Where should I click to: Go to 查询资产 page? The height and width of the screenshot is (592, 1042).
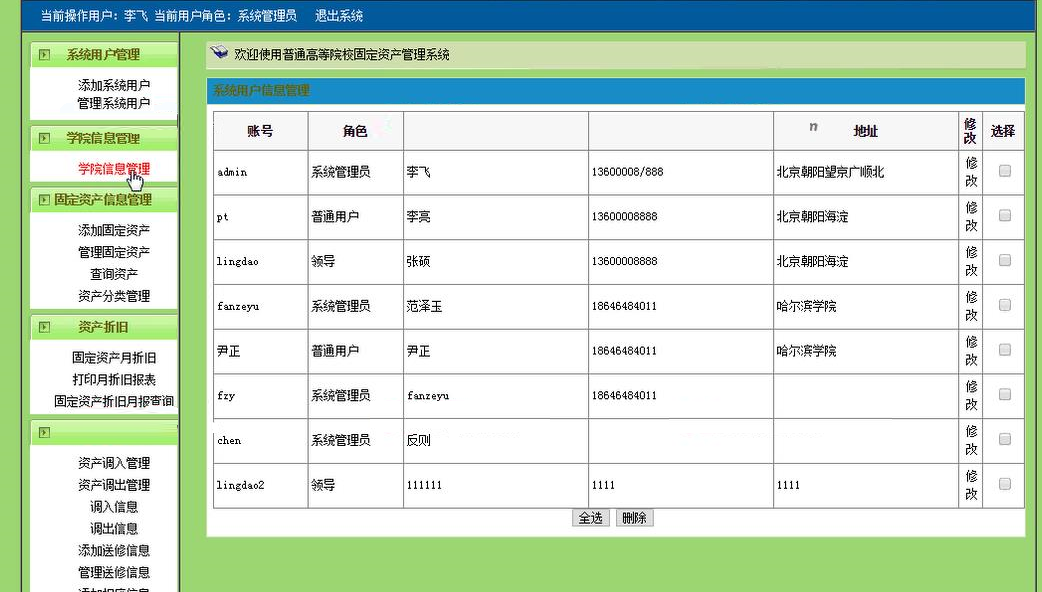pyautogui.click(x=114, y=274)
